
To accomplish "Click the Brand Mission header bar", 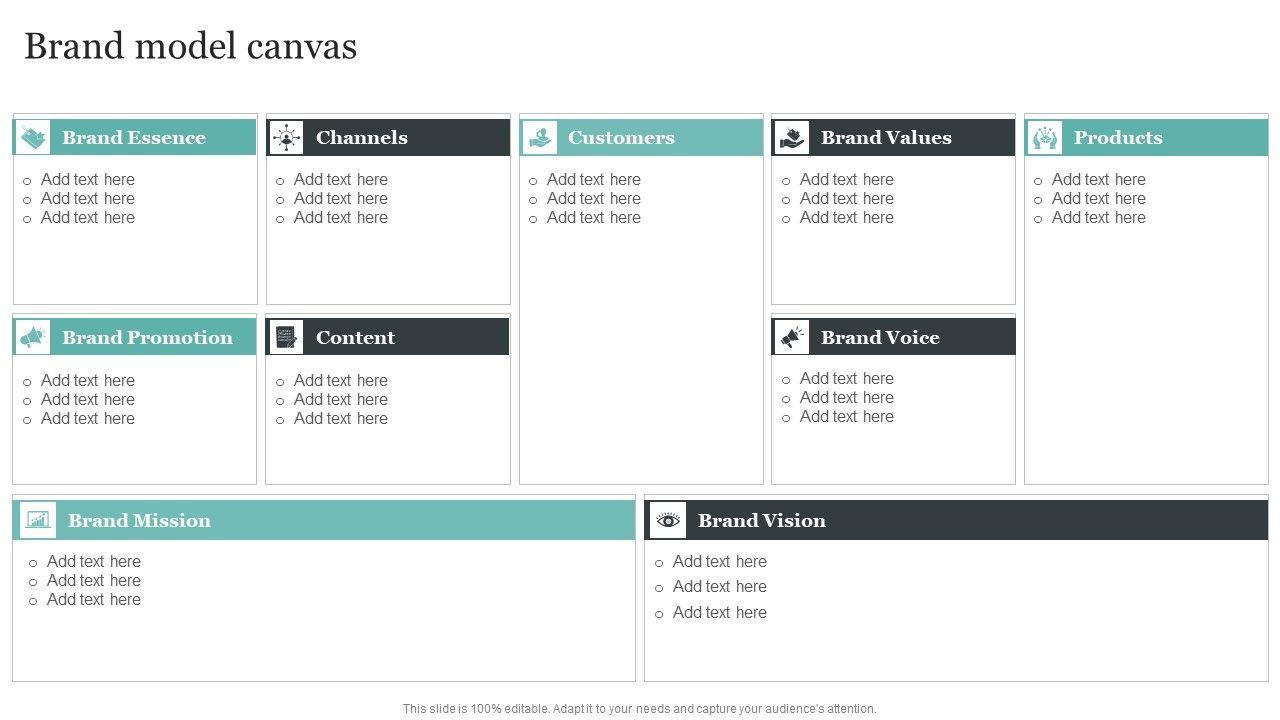I will click(400, 520).
